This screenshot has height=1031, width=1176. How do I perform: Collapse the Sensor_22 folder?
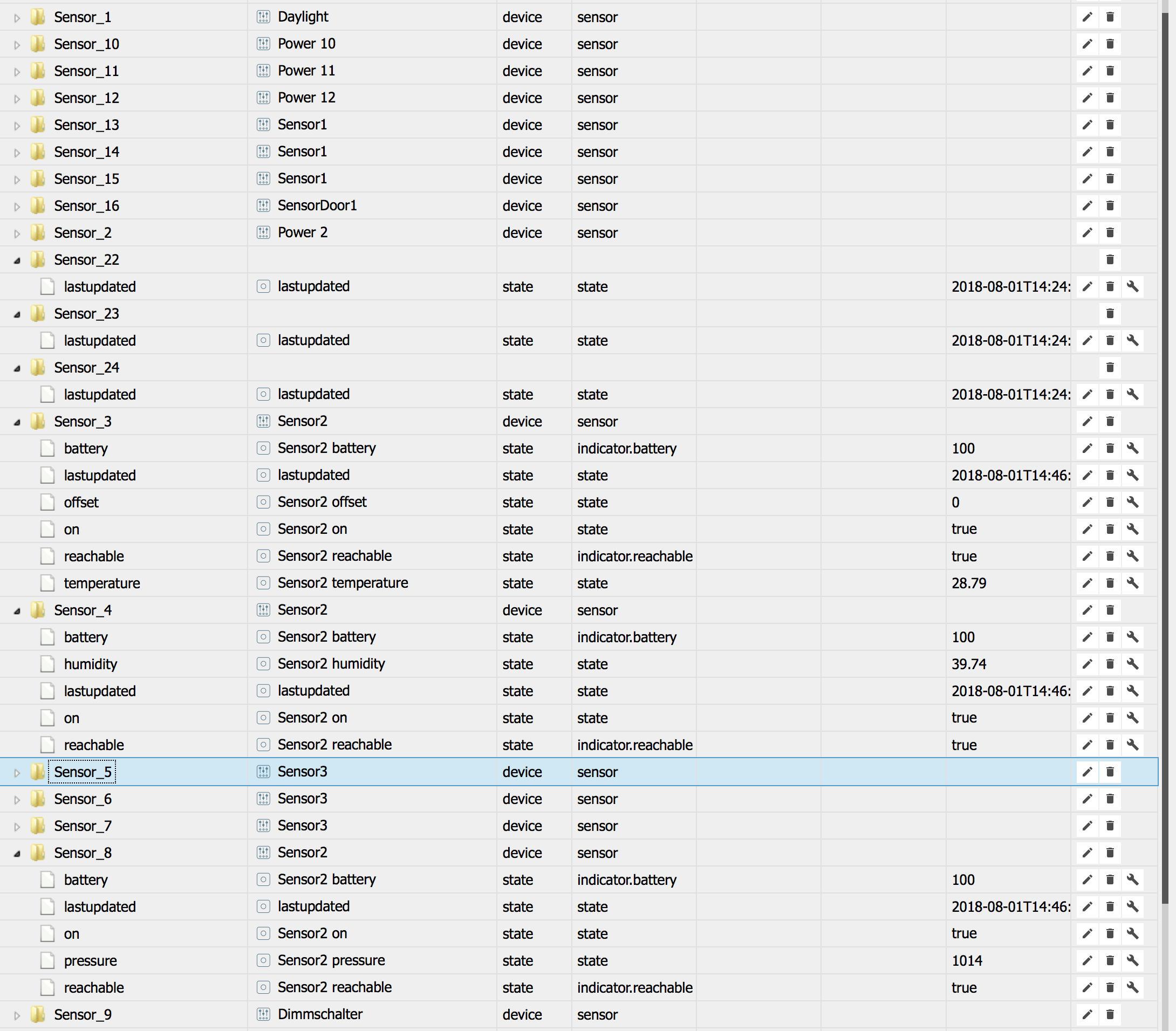coord(17,260)
